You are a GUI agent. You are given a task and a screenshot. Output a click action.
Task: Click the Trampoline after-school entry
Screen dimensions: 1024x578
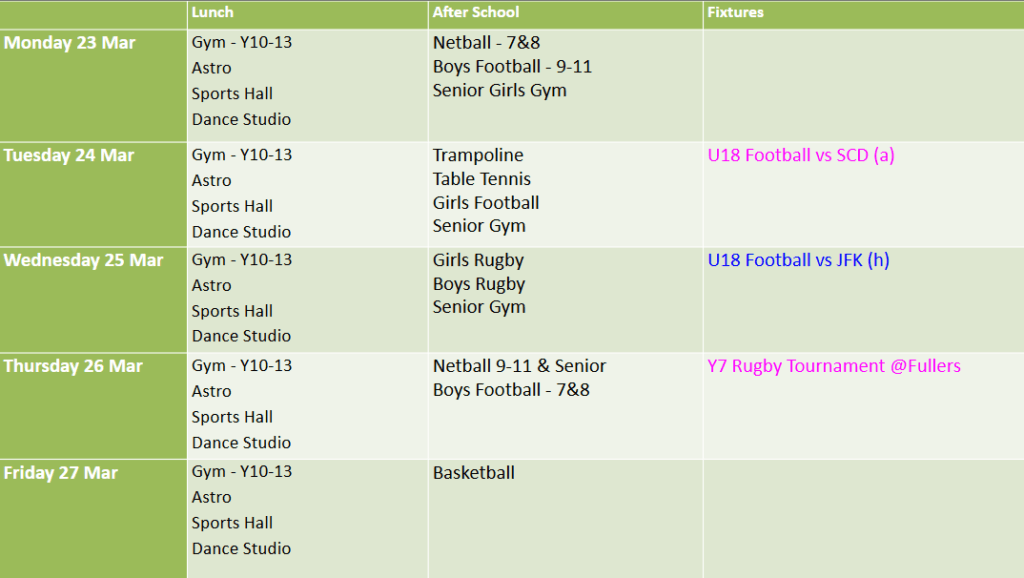point(478,155)
